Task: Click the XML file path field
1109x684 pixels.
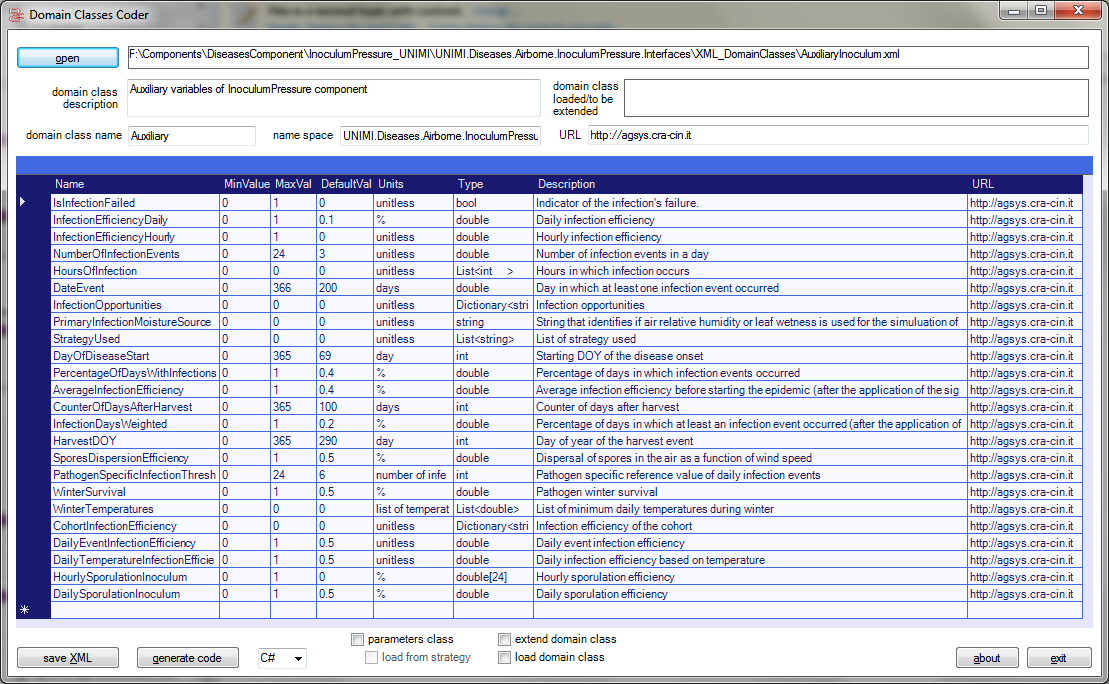Action: tap(608, 57)
